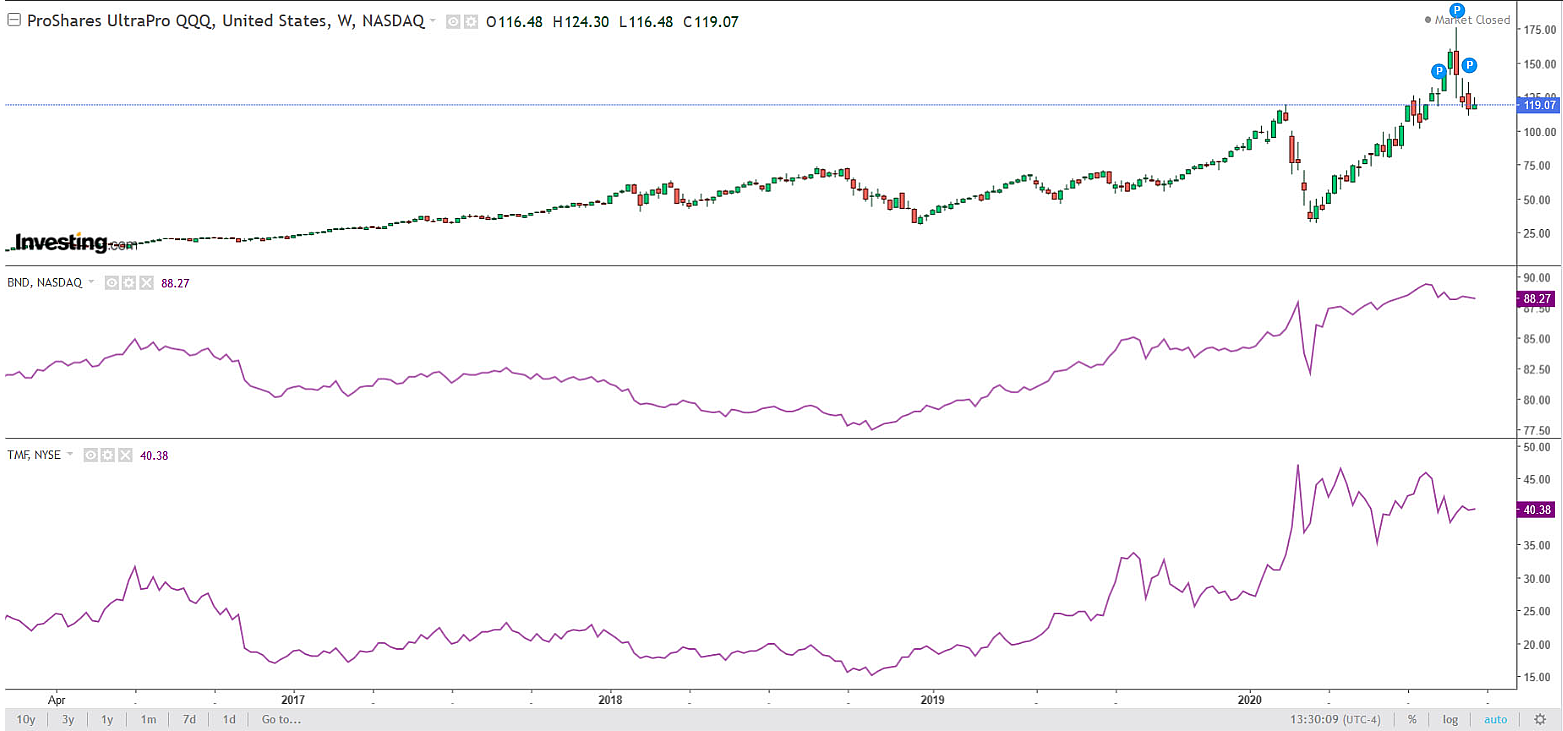Image resolution: width=1563 pixels, height=731 pixels.
Task: Open settings gear for BND series
Action: (x=129, y=283)
